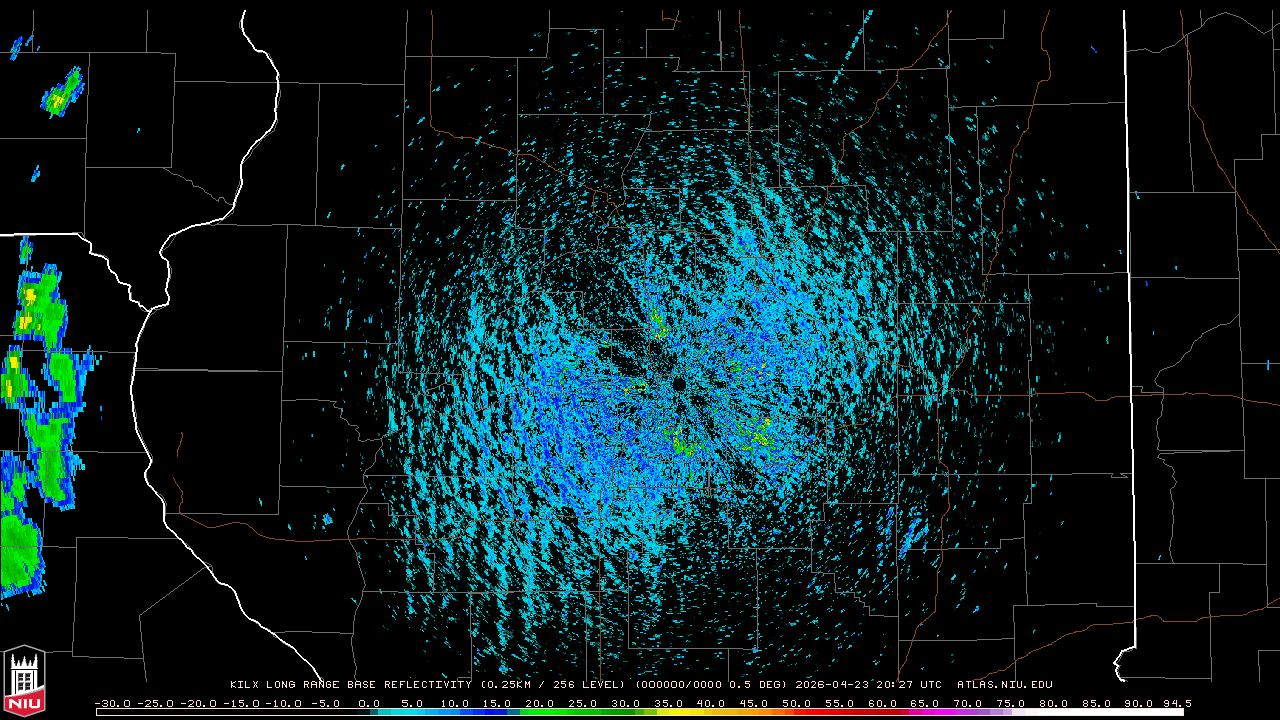Click the ATLAS.NIU.EDU text link

(1004, 685)
